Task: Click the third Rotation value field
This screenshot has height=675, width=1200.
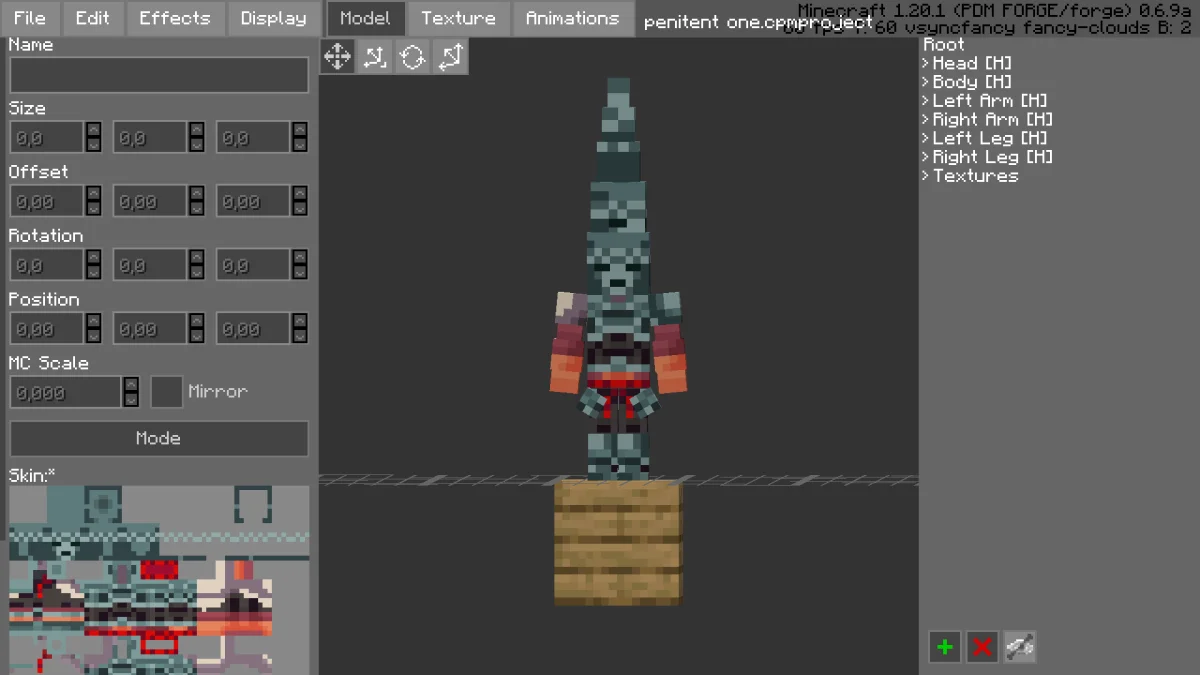Action: tap(254, 265)
